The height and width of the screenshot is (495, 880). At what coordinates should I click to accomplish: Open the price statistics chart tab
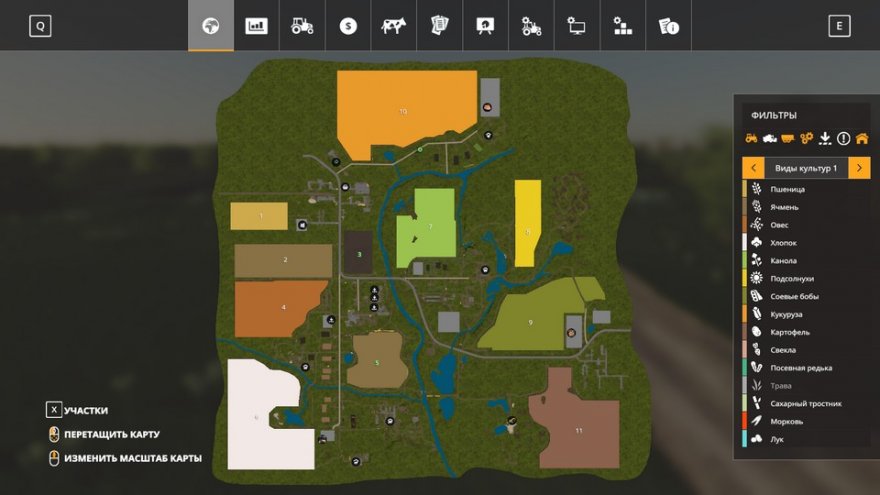(256, 25)
